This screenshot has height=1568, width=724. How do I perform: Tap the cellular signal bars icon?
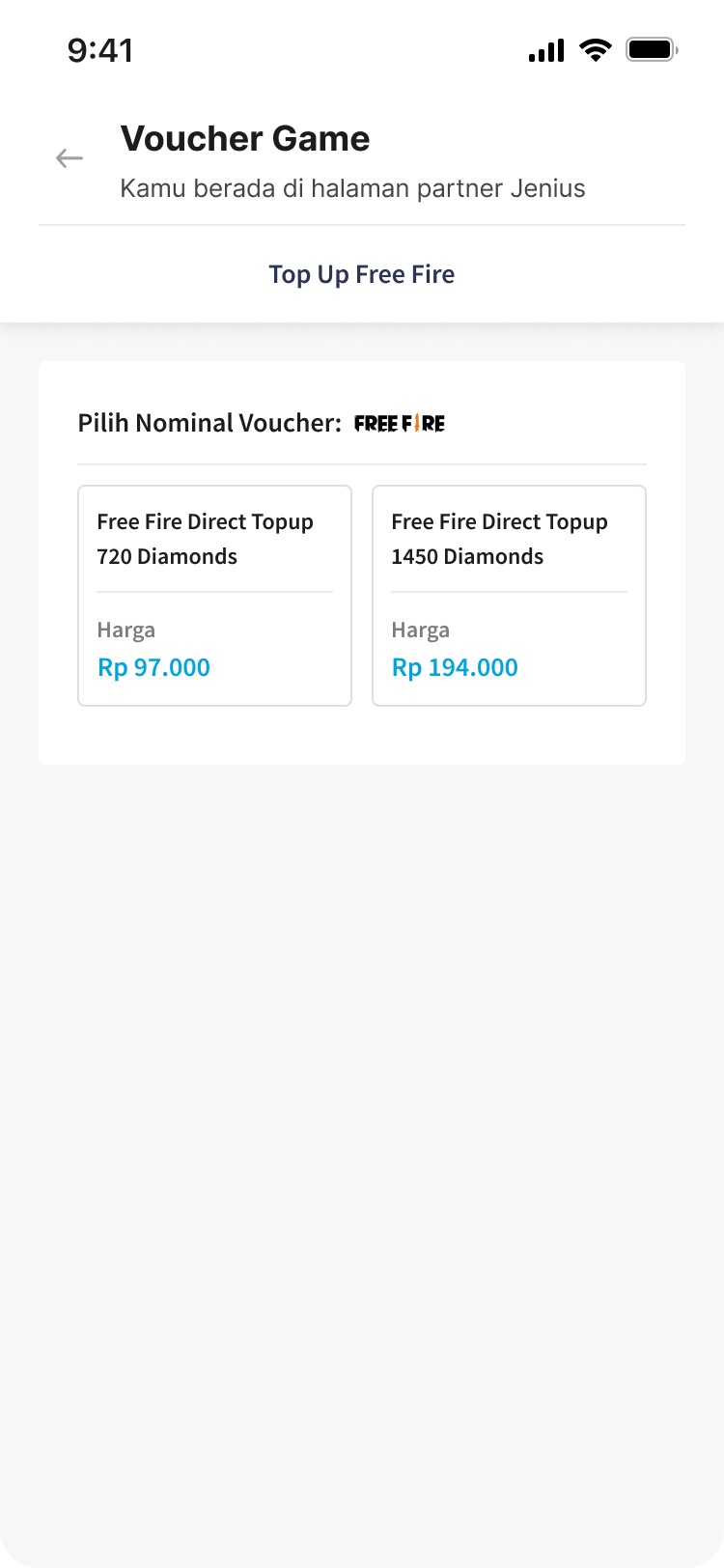pyautogui.click(x=546, y=50)
